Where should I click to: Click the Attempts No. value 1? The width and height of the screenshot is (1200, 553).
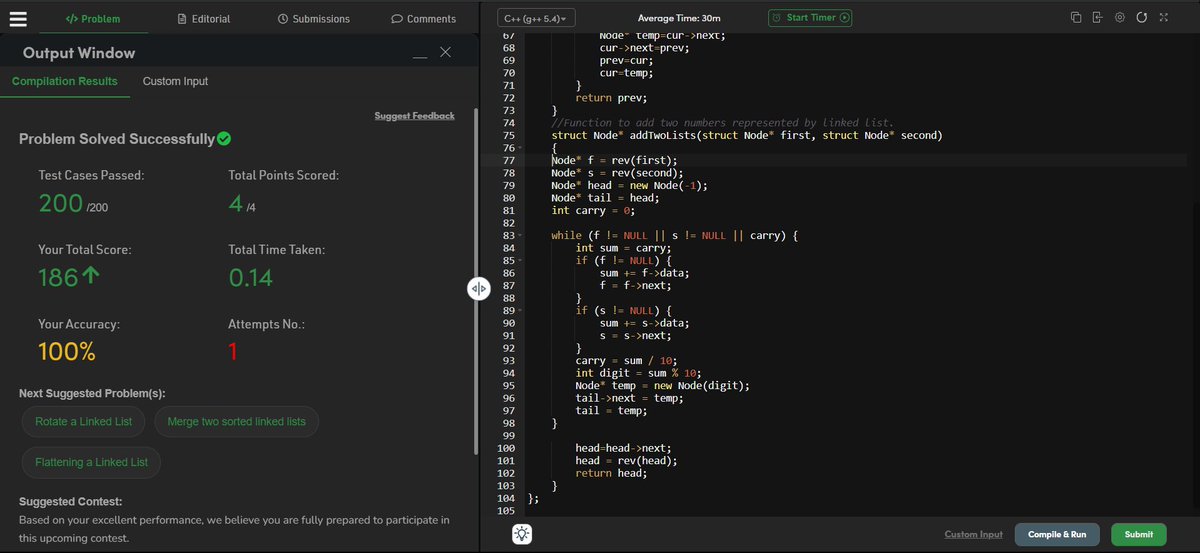[x=233, y=351]
